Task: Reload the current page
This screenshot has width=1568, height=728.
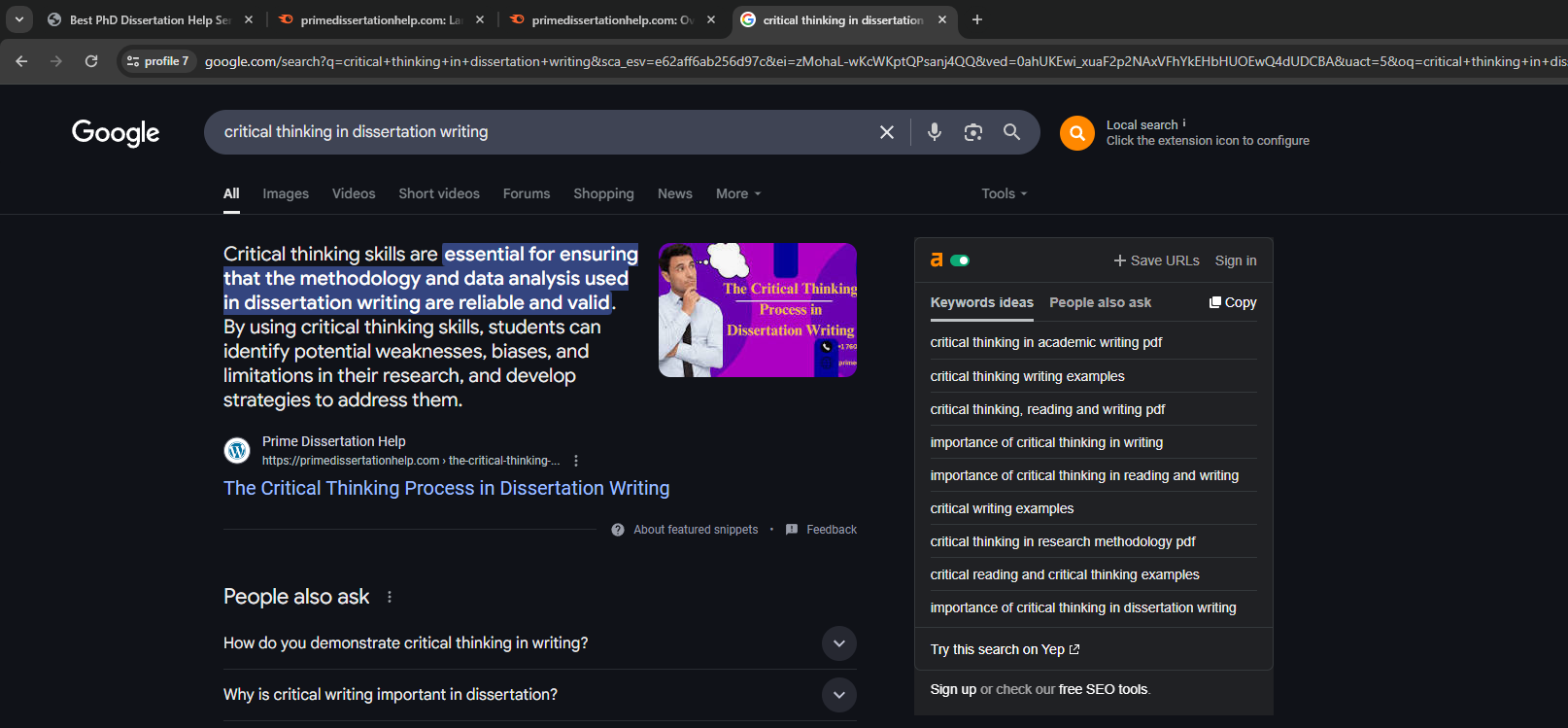Action: tap(91, 61)
